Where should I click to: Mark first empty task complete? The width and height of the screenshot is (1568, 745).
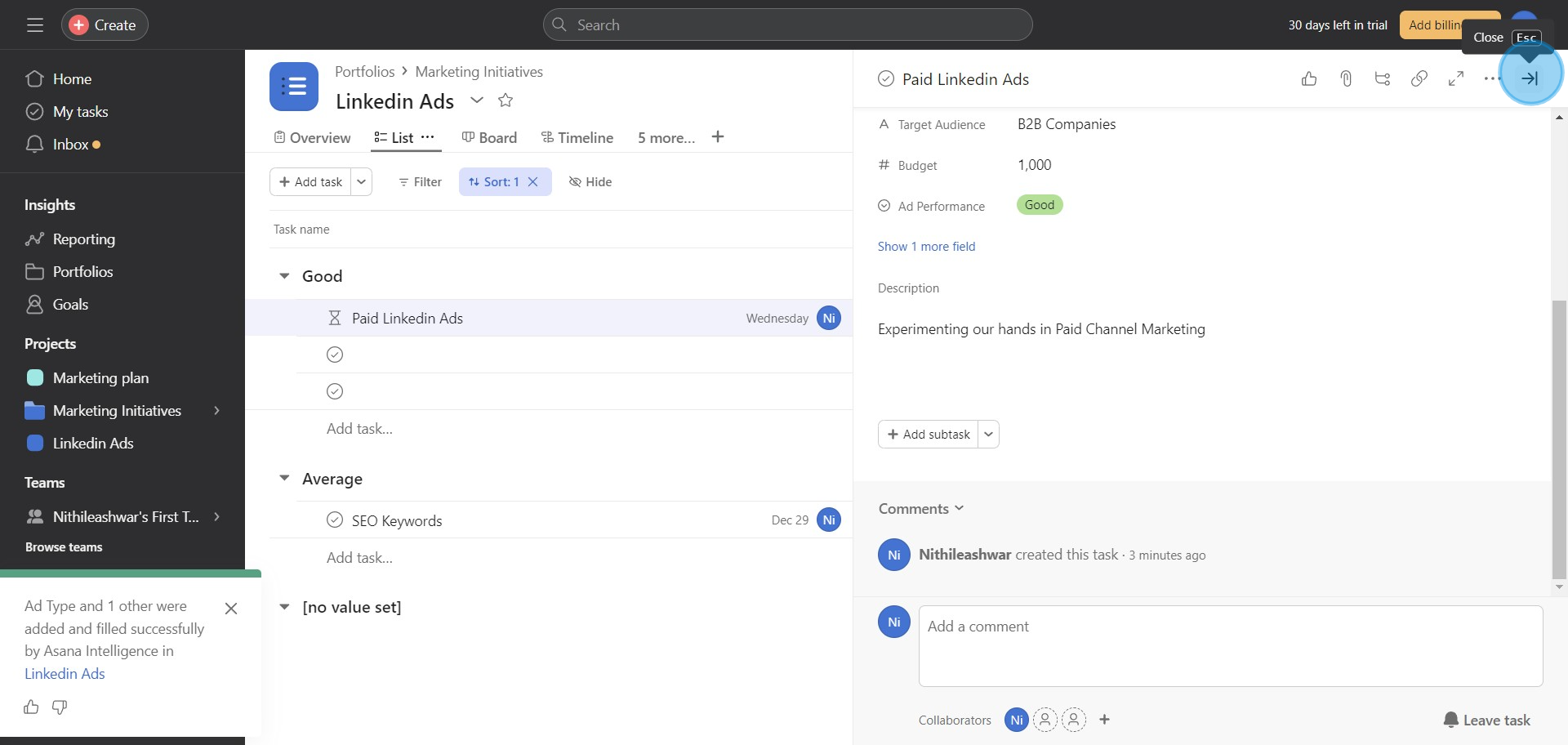335,355
